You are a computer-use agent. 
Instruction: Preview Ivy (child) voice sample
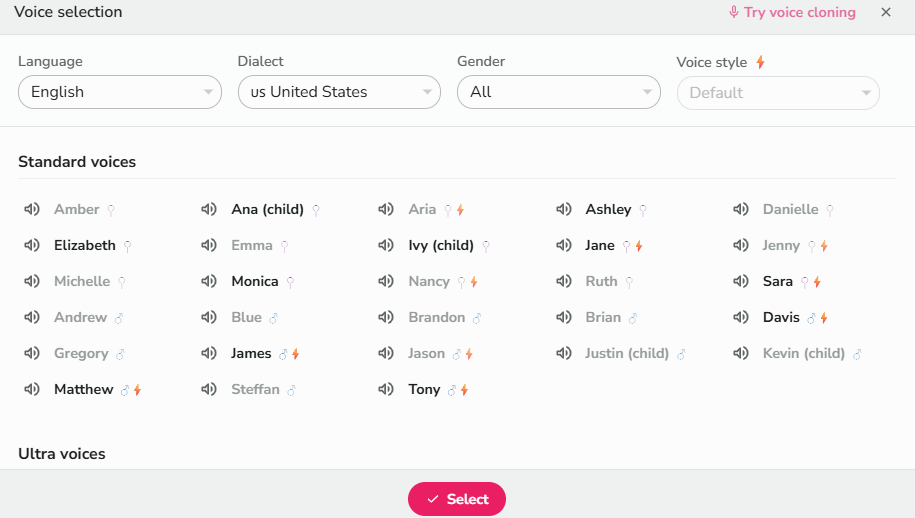click(x=386, y=245)
